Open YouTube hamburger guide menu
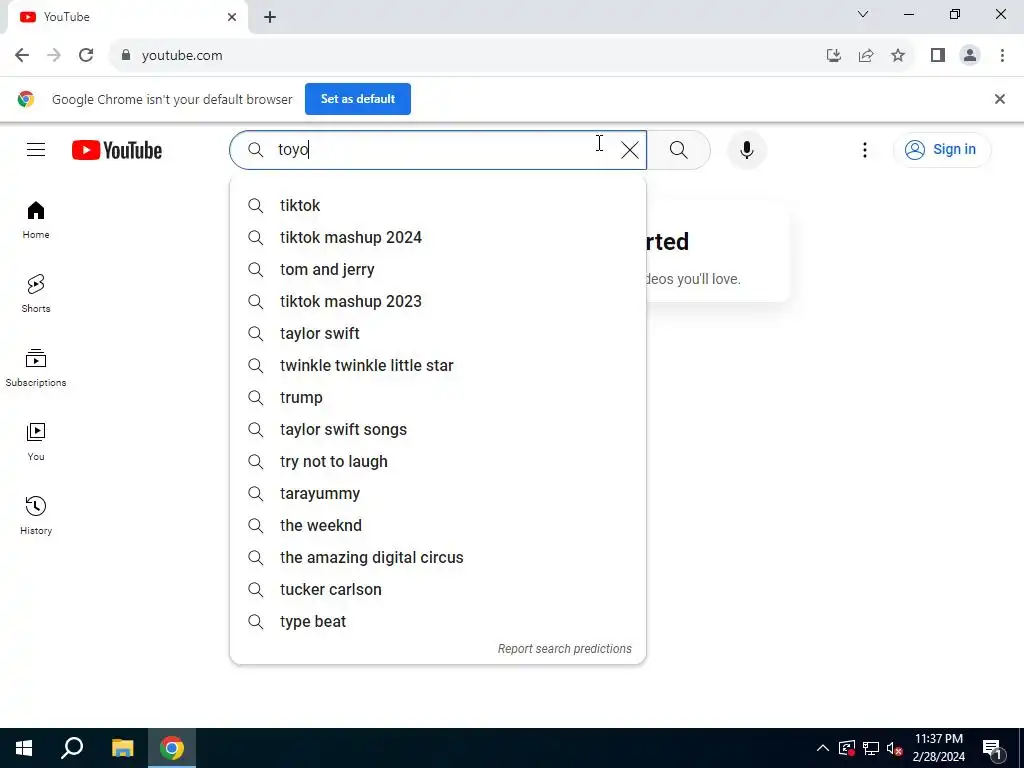This screenshot has height=768, width=1024. [36, 150]
